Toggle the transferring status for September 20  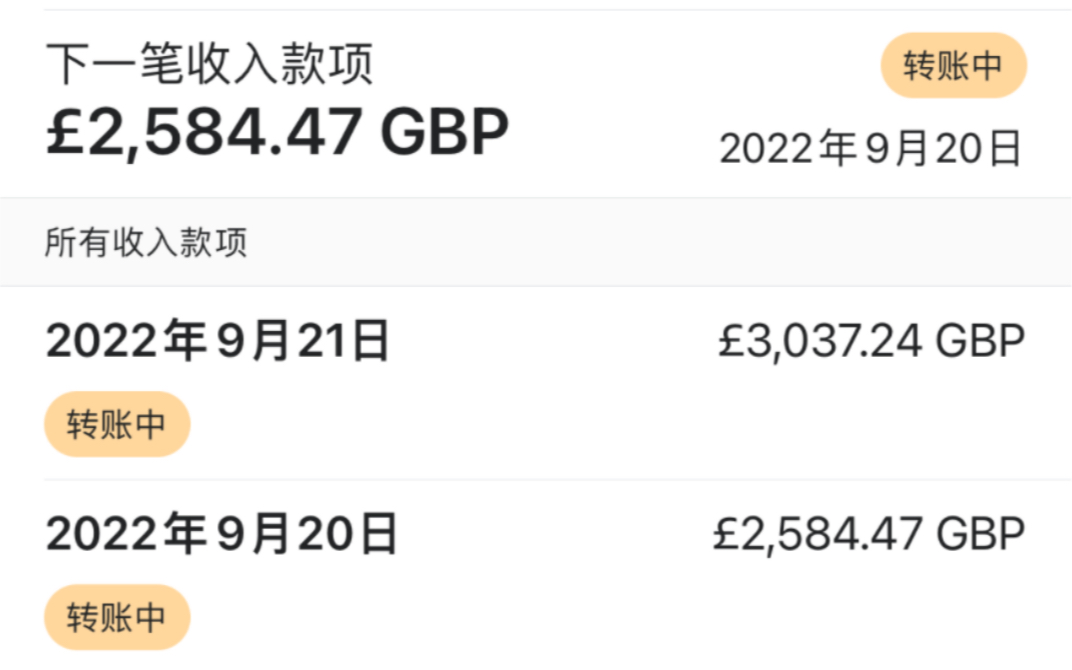coord(116,617)
